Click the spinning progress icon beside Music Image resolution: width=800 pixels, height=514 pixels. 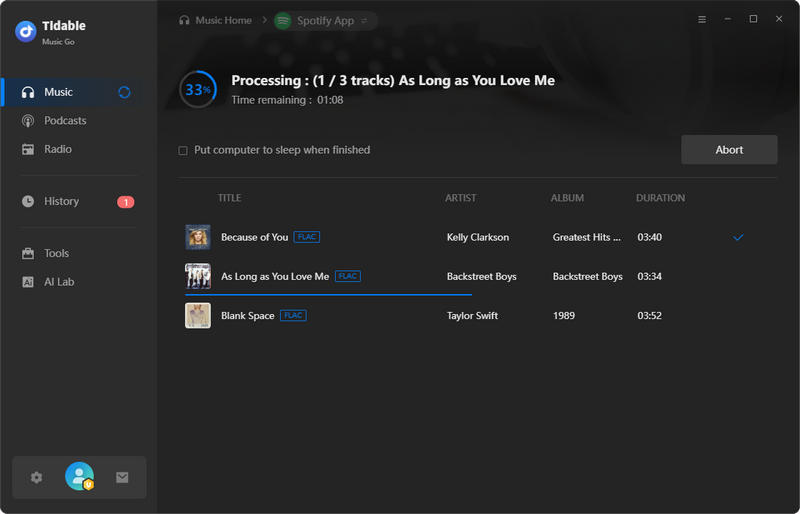click(124, 92)
